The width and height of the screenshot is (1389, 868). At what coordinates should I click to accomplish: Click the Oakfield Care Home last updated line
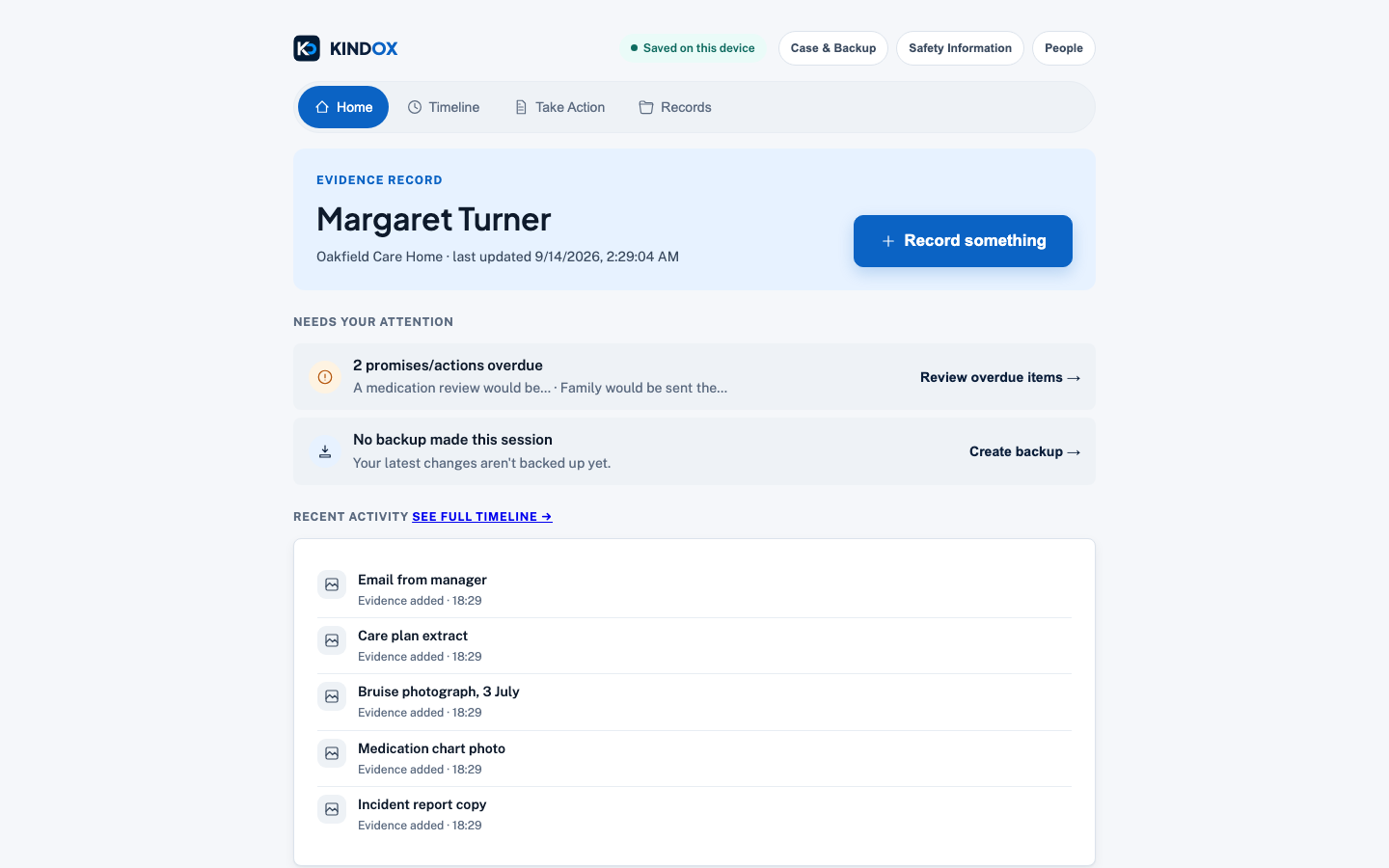point(498,257)
